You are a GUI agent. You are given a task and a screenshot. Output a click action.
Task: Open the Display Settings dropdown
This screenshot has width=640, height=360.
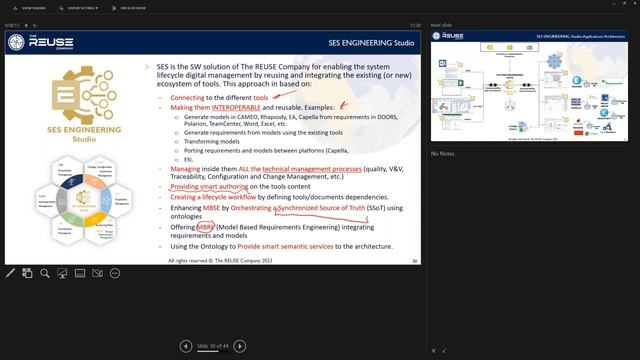tap(78, 8)
